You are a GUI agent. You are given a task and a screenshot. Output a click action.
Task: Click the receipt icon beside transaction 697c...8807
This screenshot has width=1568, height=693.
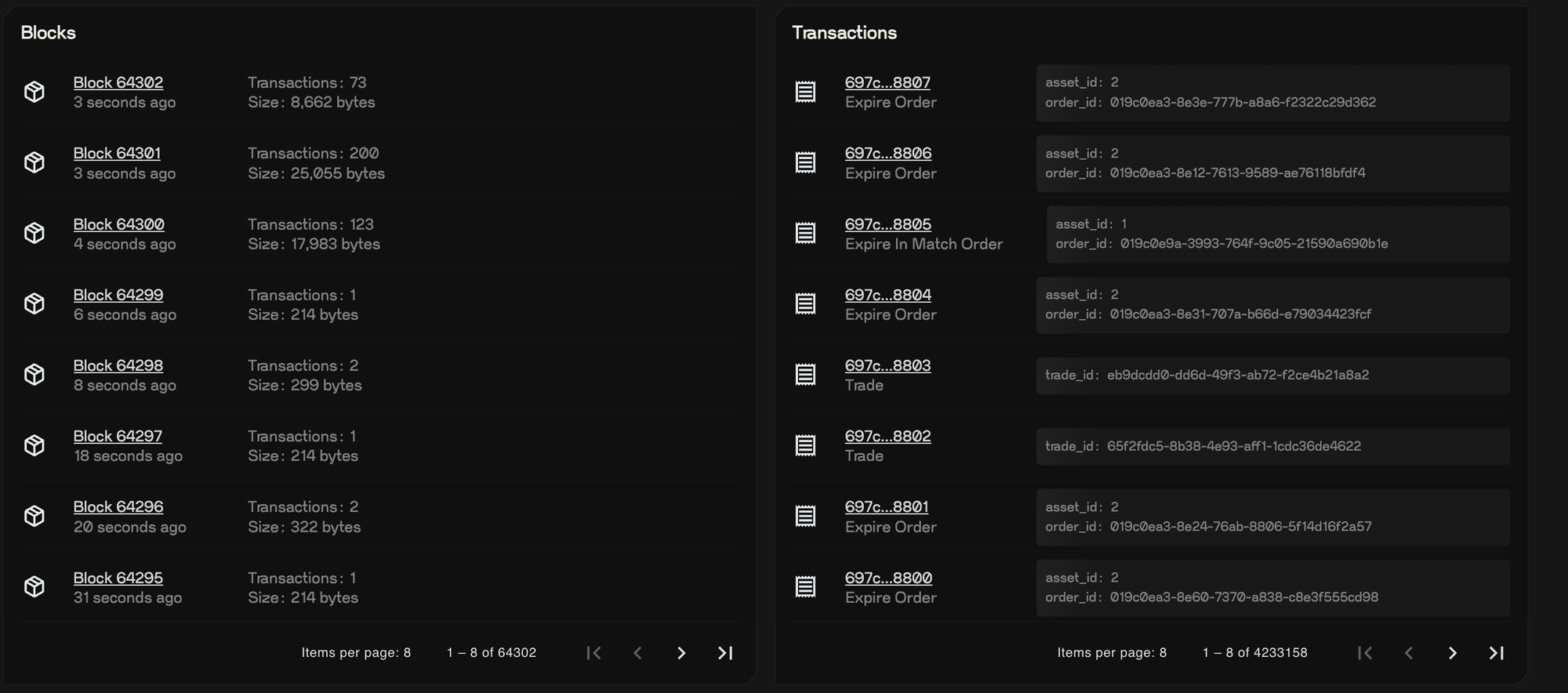[x=805, y=92]
